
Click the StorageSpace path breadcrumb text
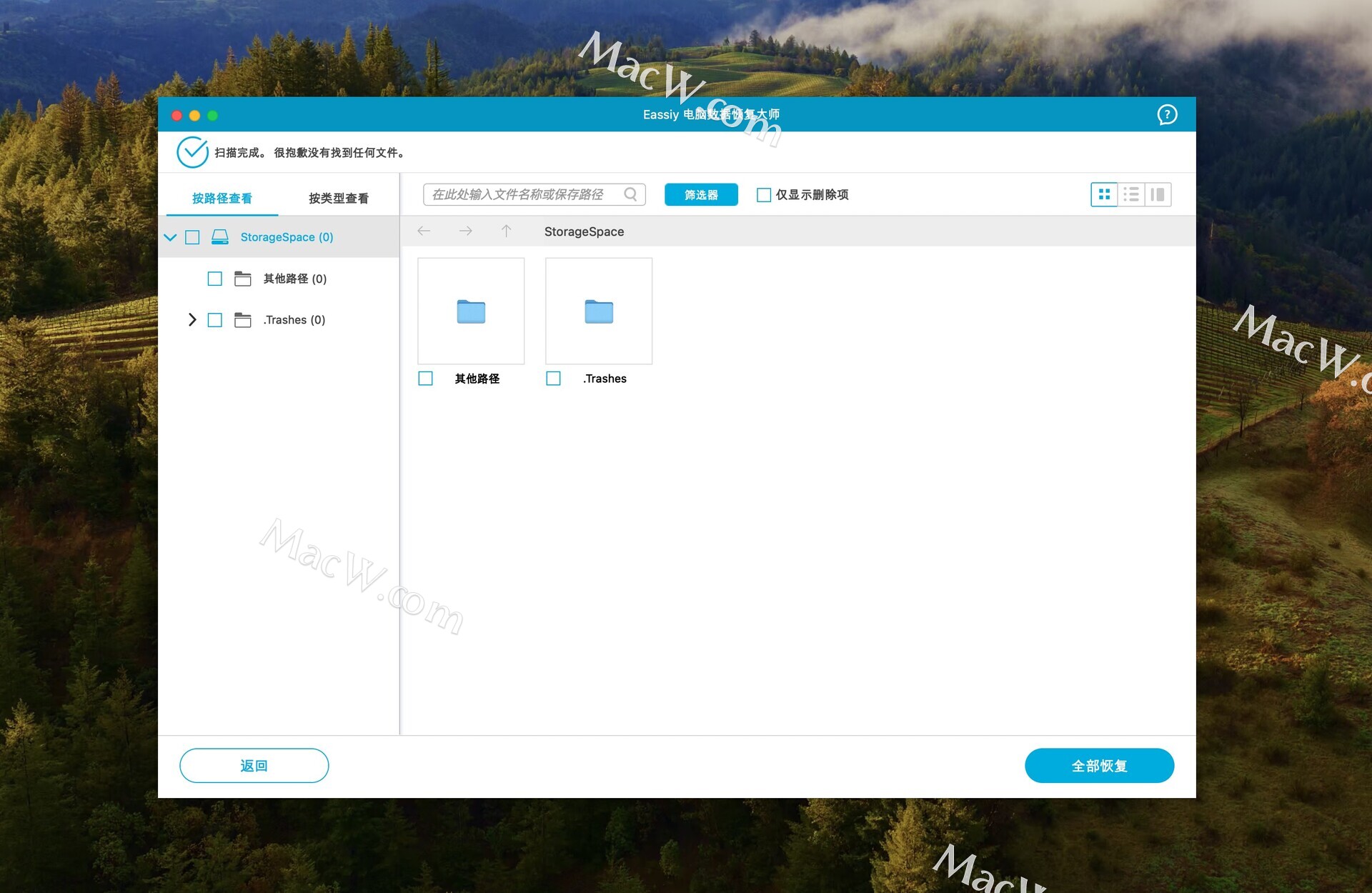(x=584, y=231)
